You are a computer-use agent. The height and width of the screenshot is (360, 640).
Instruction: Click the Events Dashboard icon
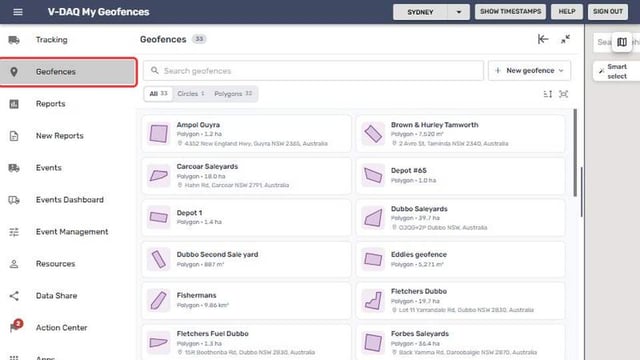coord(14,200)
